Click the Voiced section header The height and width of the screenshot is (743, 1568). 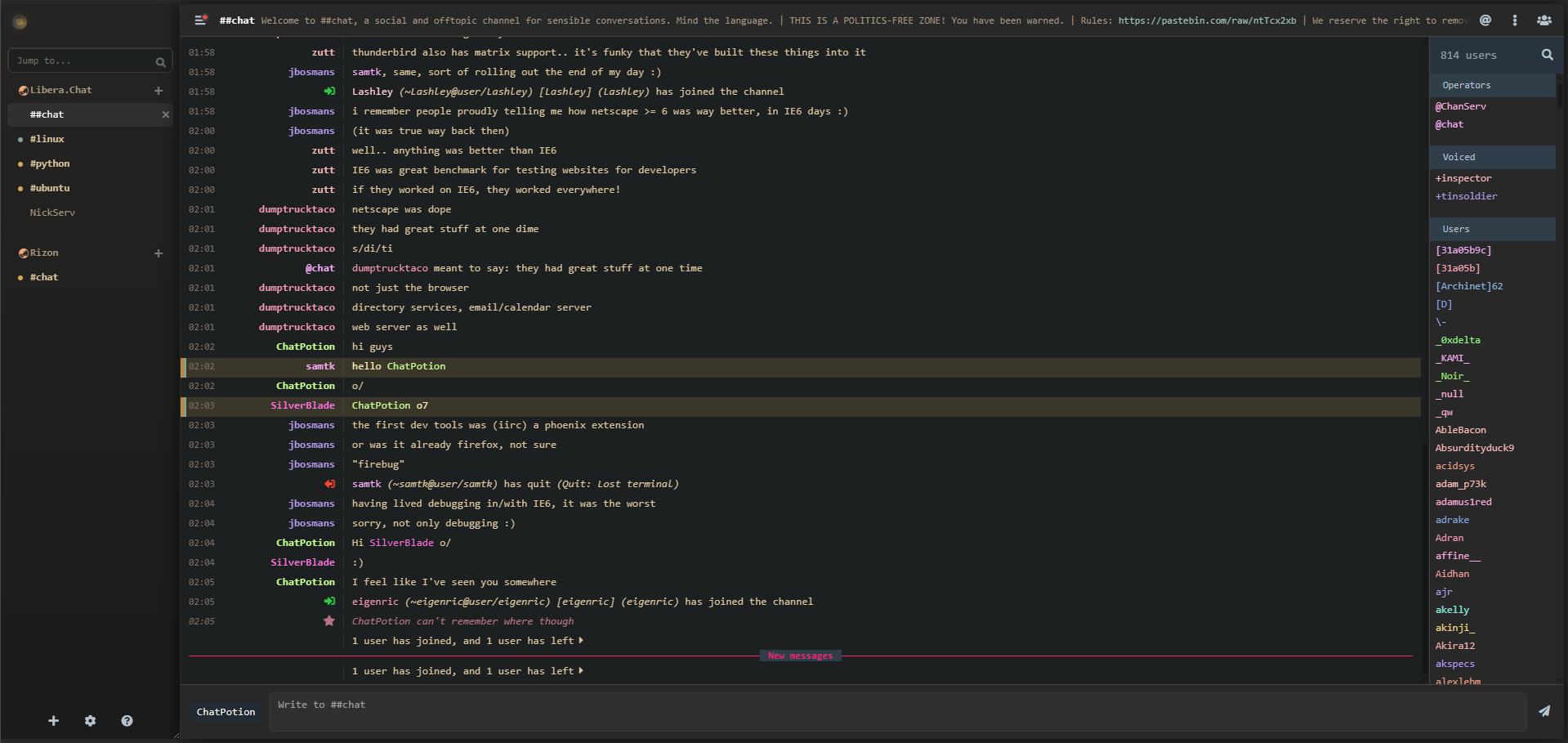pos(1492,157)
